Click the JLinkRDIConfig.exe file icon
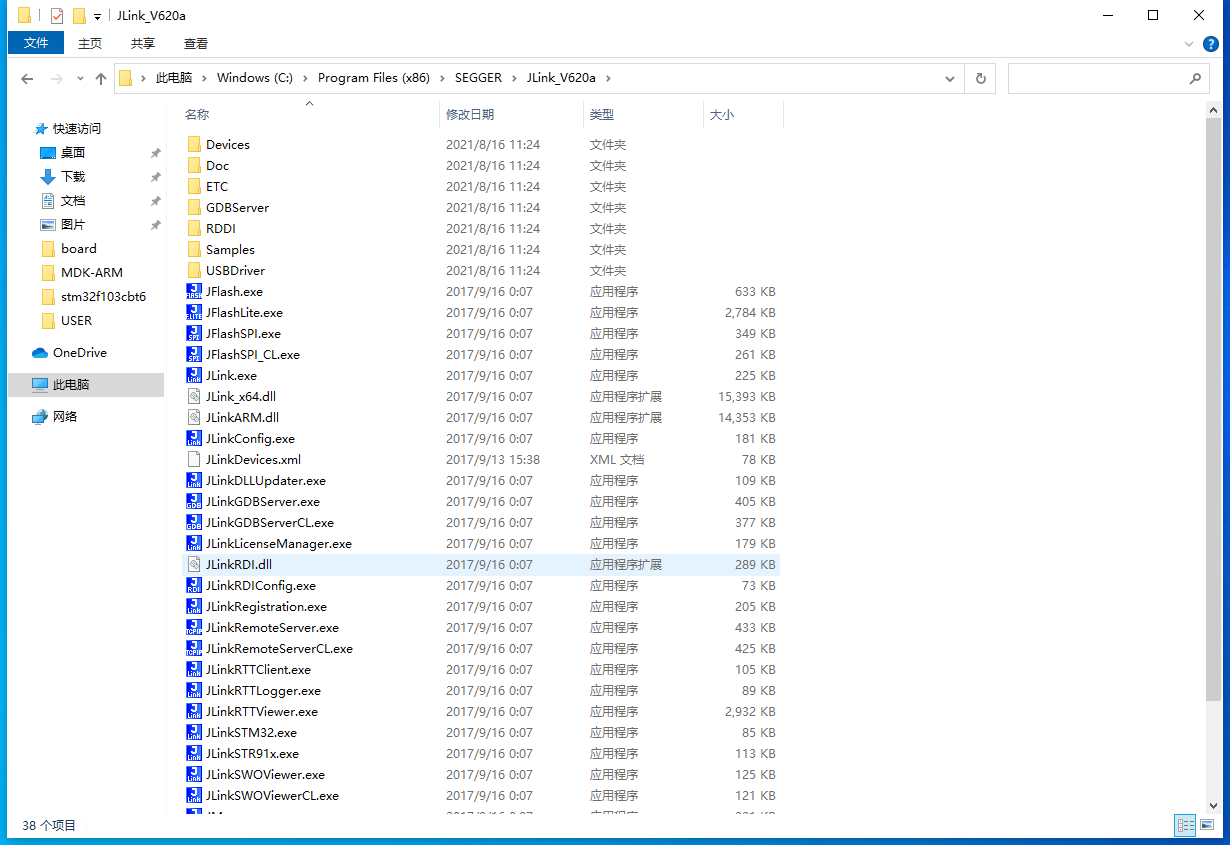The image size is (1230, 845). [x=194, y=586]
